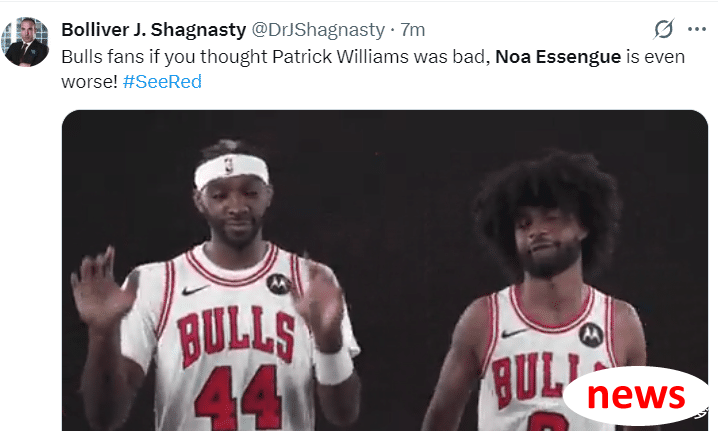Open the three-dot more options menu
718x431 pixels.
[696, 29]
